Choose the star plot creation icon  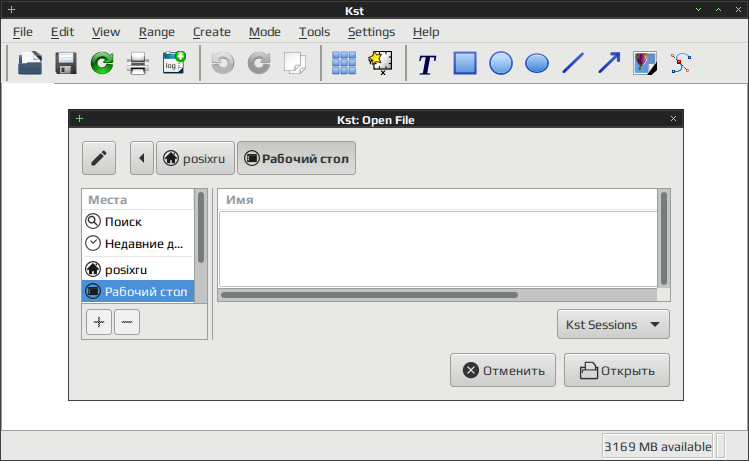[380, 63]
